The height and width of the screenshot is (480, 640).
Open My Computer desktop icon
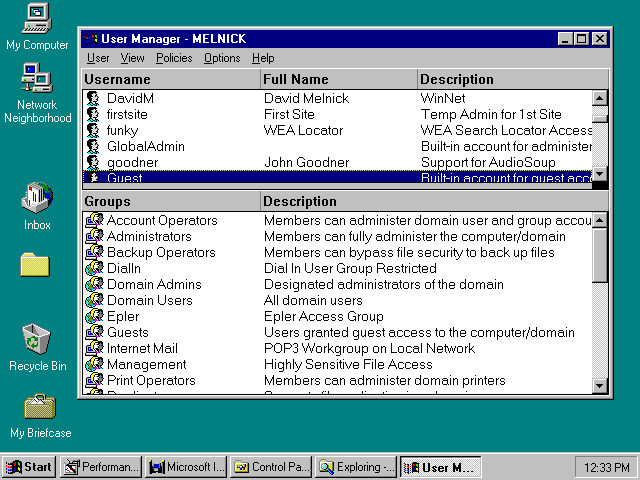(37, 18)
